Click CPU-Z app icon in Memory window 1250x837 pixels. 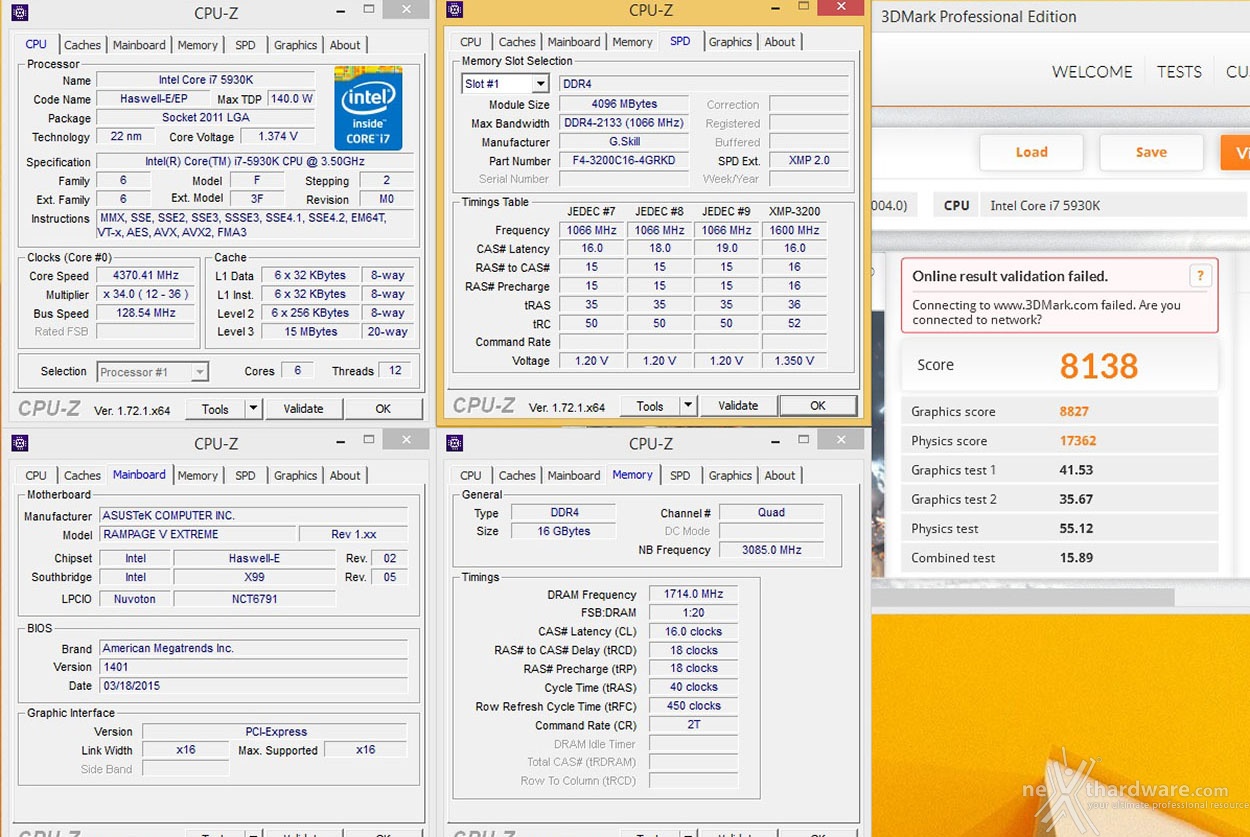click(455, 443)
